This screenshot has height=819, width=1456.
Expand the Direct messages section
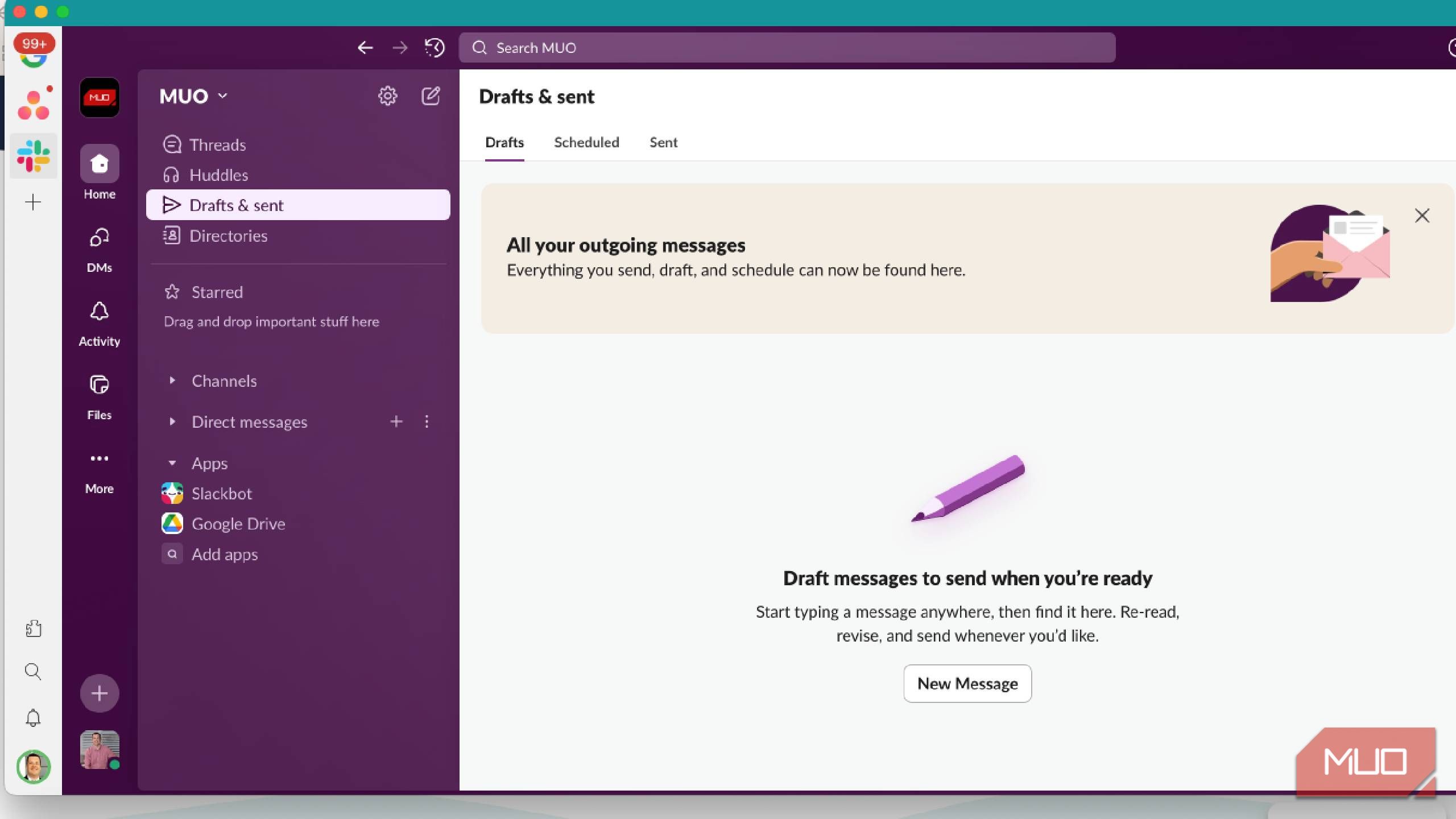(x=172, y=421)
